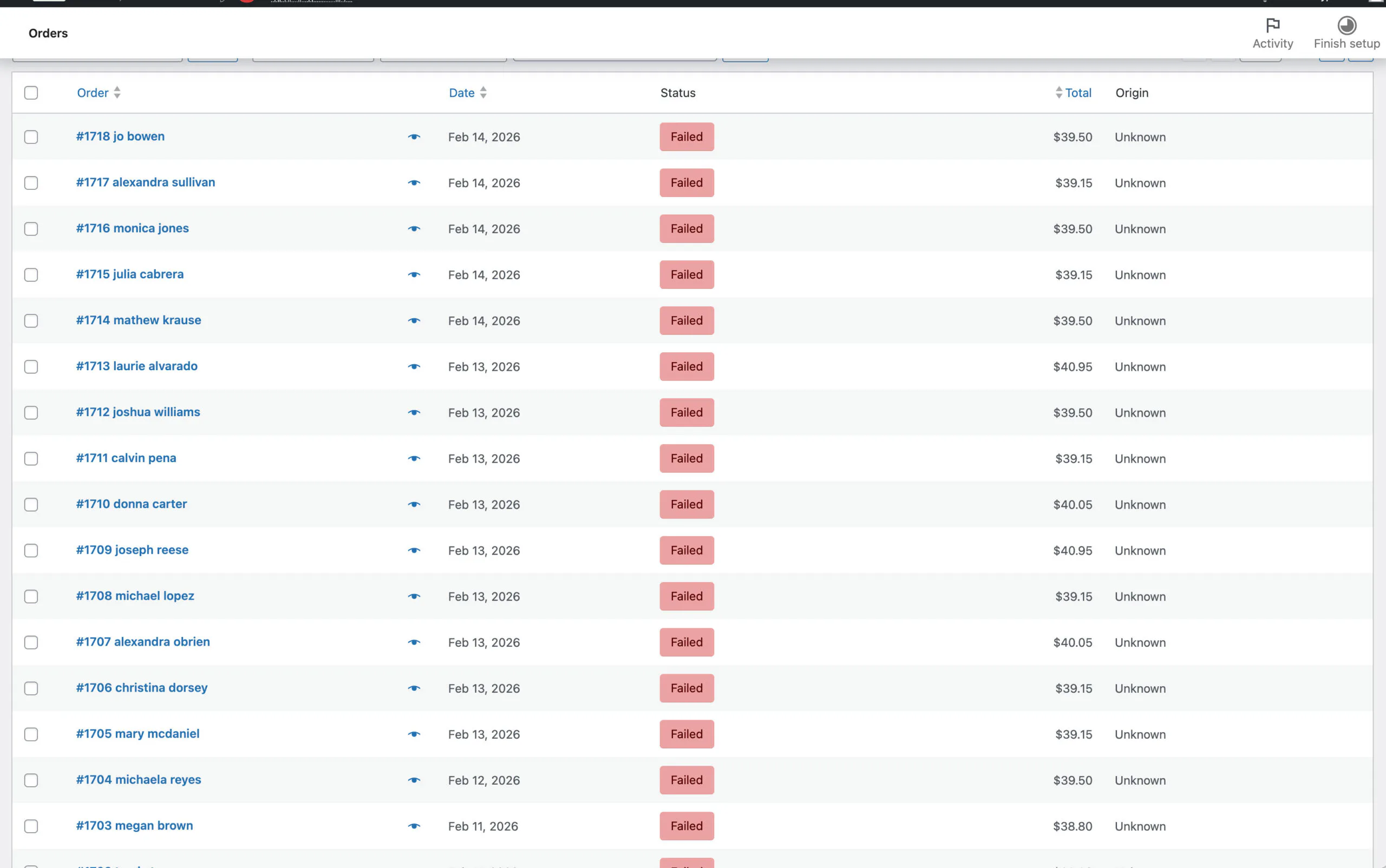Screen dimensions: 1386x868
Task: Preview order #1715 julia cabrera eye icon
Action: pyautogui.click(x=414, y=275)
